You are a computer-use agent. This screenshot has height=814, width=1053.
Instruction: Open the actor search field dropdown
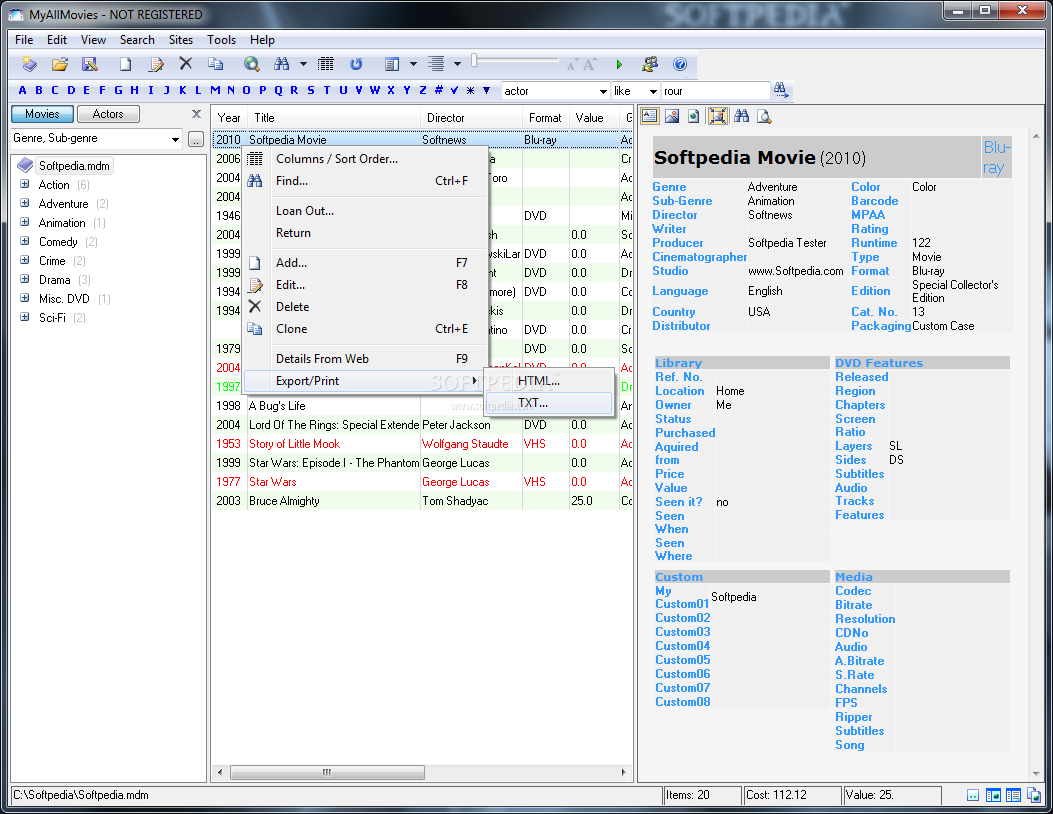602,91
